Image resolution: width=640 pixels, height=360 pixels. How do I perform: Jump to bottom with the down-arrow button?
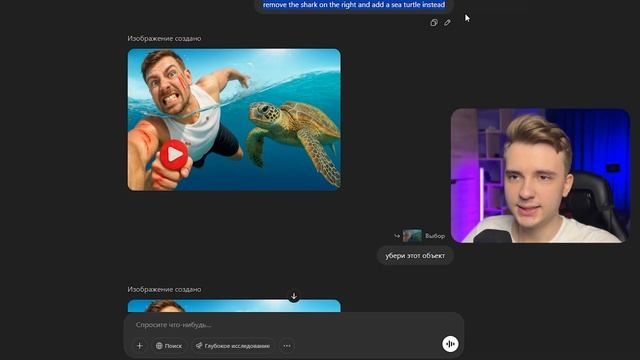coord(294,296)
